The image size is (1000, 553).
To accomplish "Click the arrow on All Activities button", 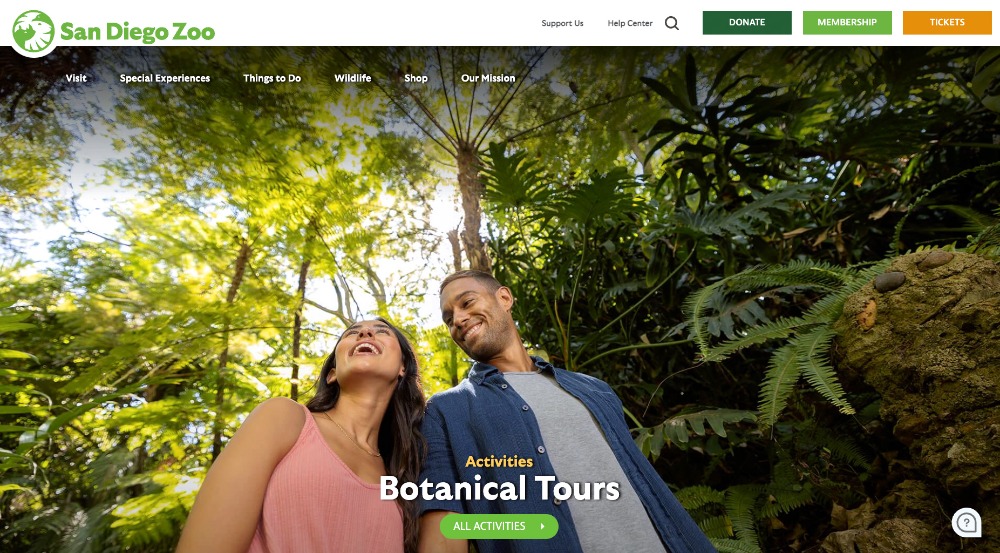I will pyautogui.click(x=543, y=526).
